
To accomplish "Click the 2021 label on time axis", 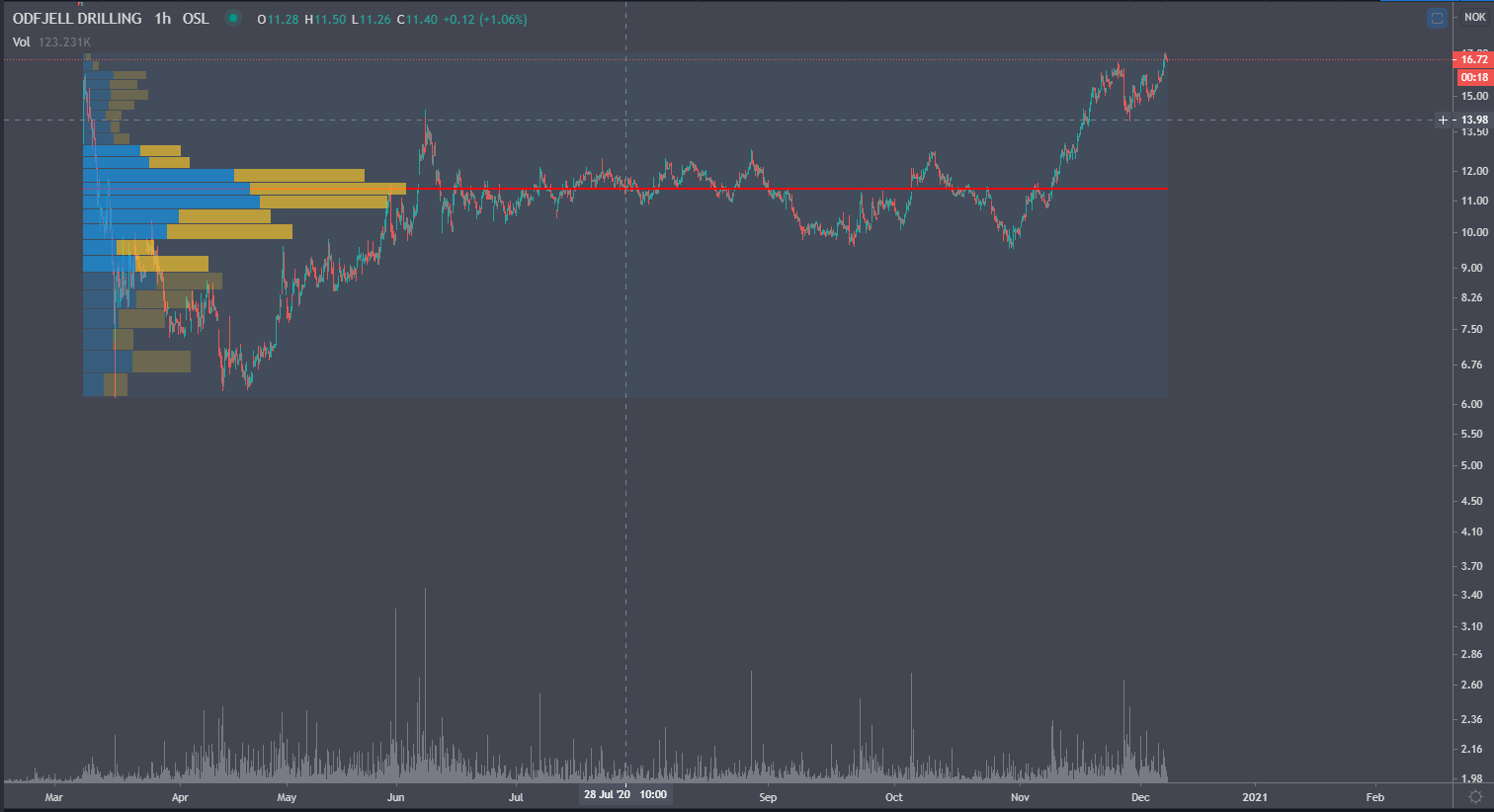I will click(1254, 797).
